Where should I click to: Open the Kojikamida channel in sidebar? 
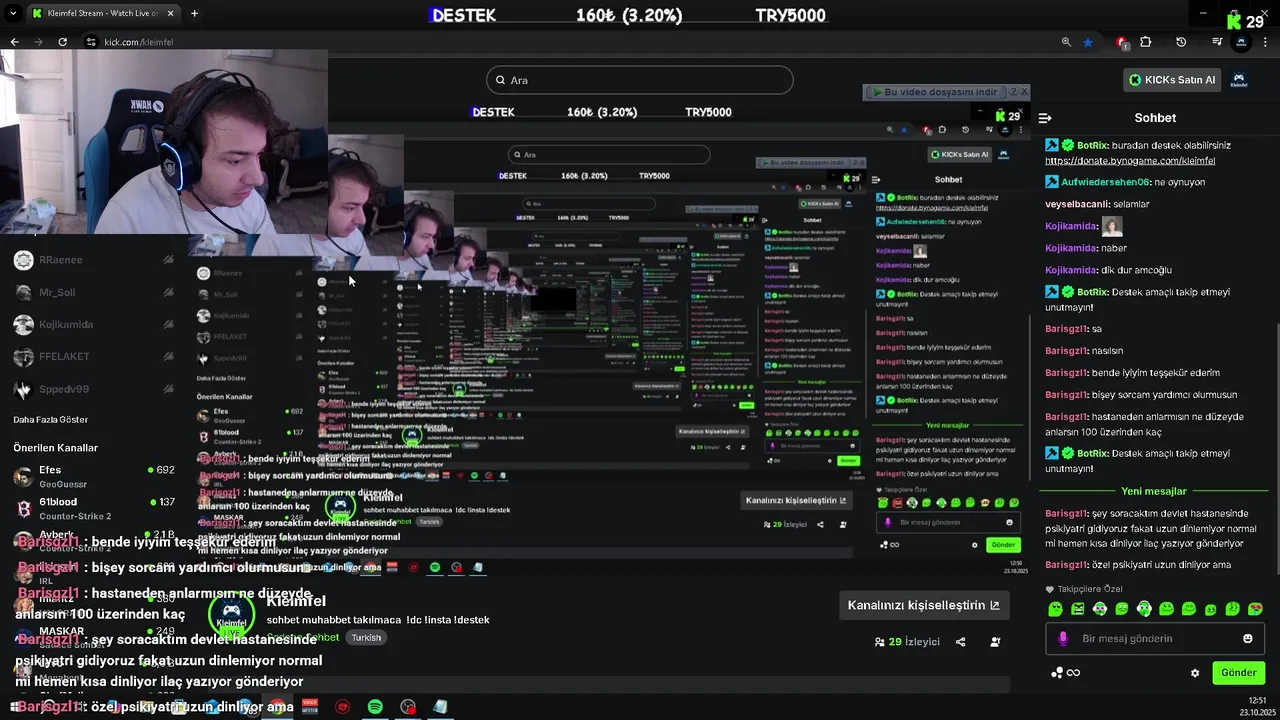[x=92, y=324]
